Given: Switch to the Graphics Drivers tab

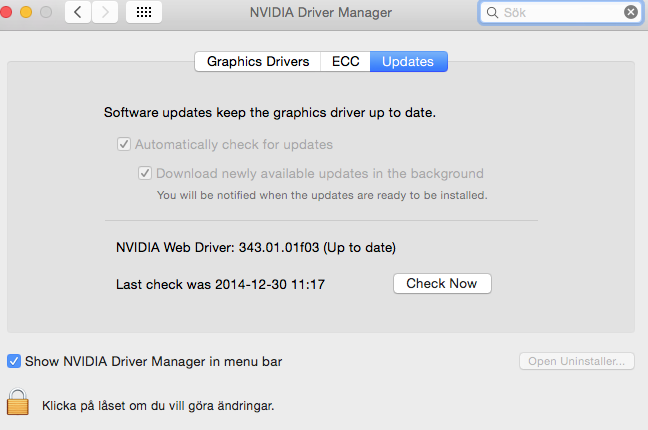Looking at the screenshot, I should click(258, 61).
